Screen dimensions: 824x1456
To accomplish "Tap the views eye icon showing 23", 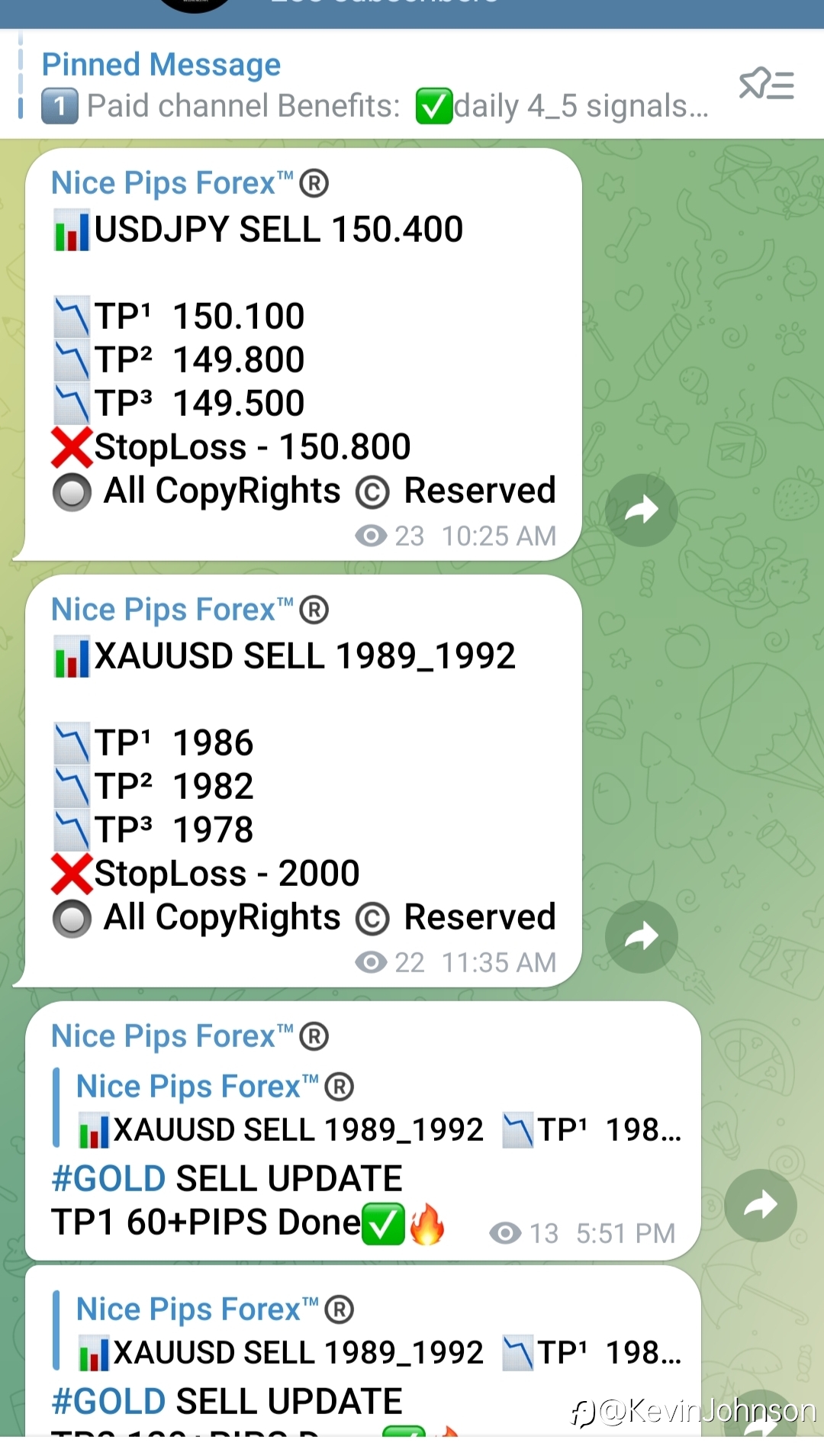I will 371,536.
